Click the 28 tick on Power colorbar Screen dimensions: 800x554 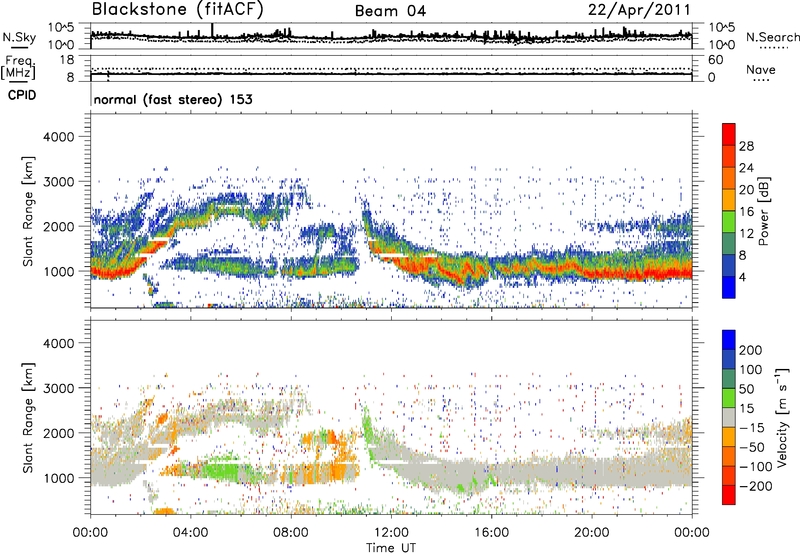click(x=746, y=146)
